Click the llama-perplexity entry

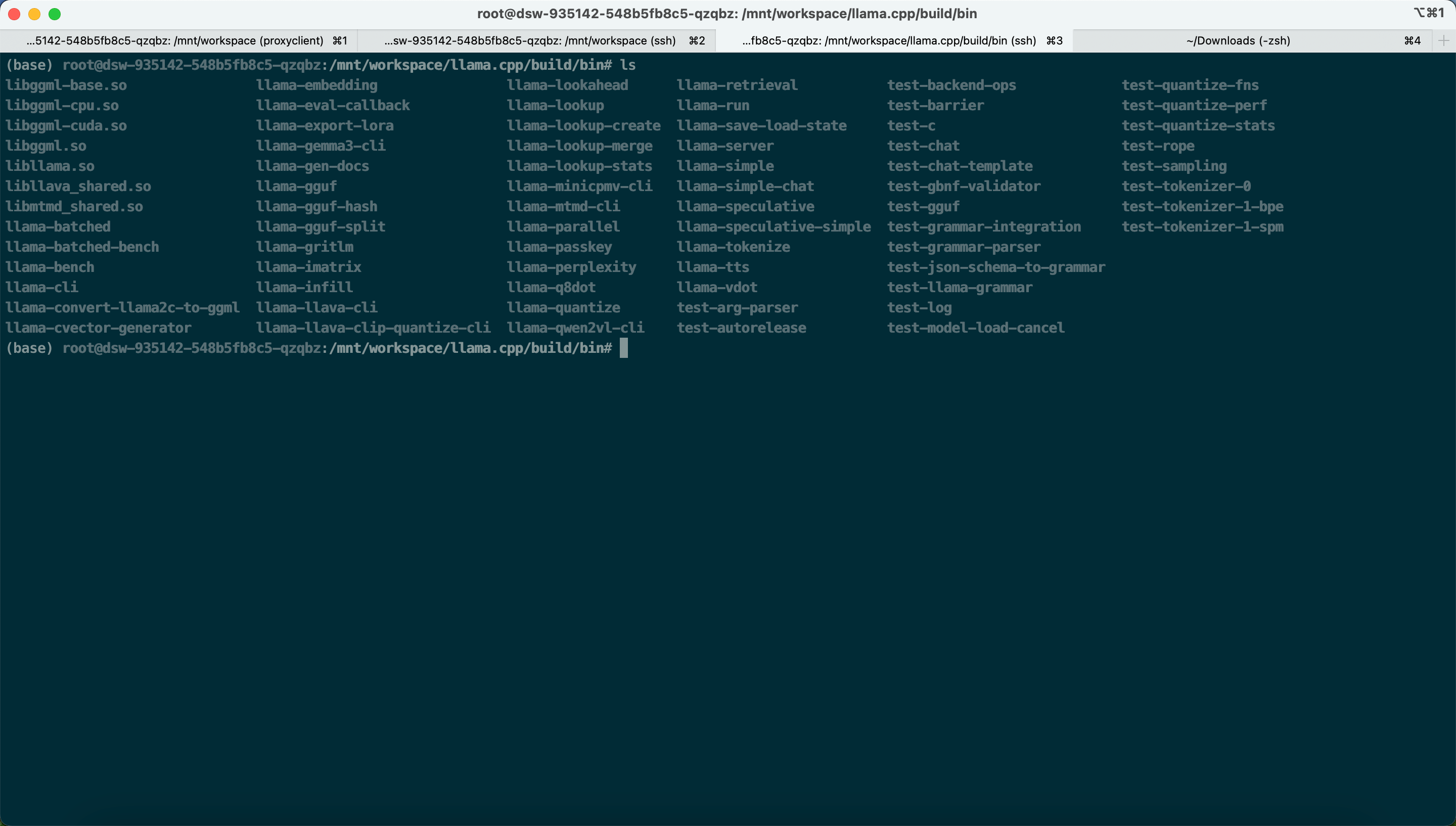[x=572, y=267]
